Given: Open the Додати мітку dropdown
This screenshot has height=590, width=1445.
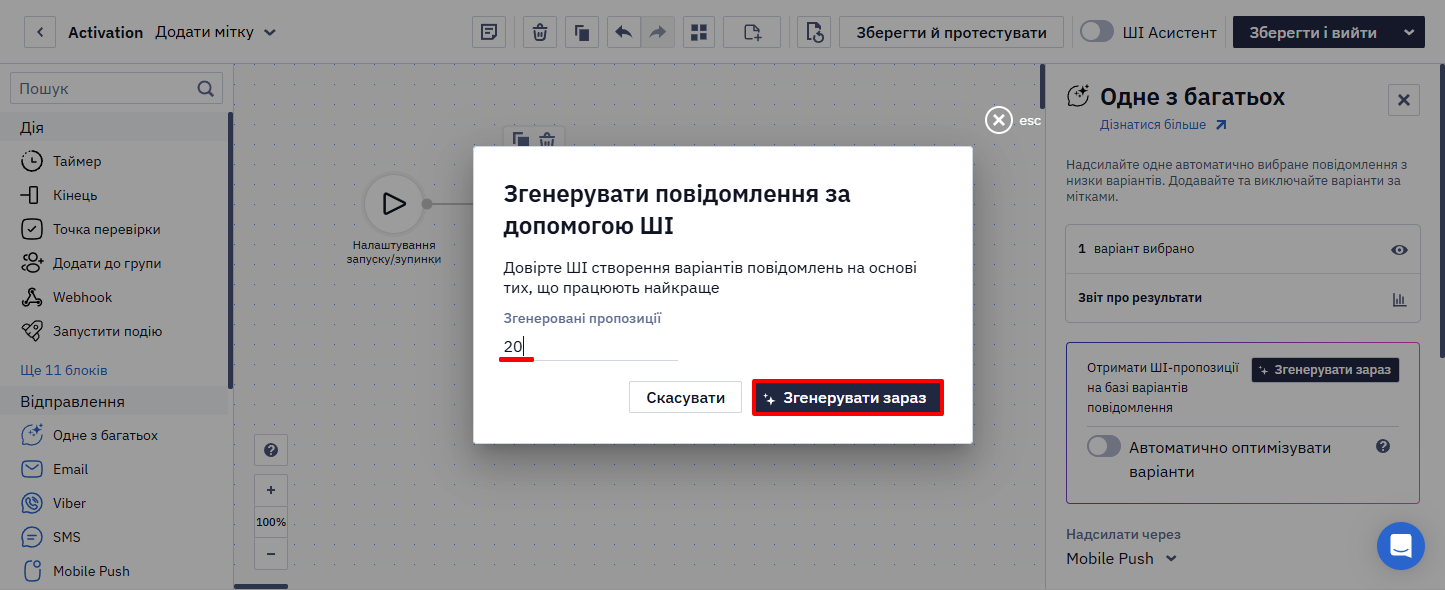Looking at the screenshot, I should [216, 32].
